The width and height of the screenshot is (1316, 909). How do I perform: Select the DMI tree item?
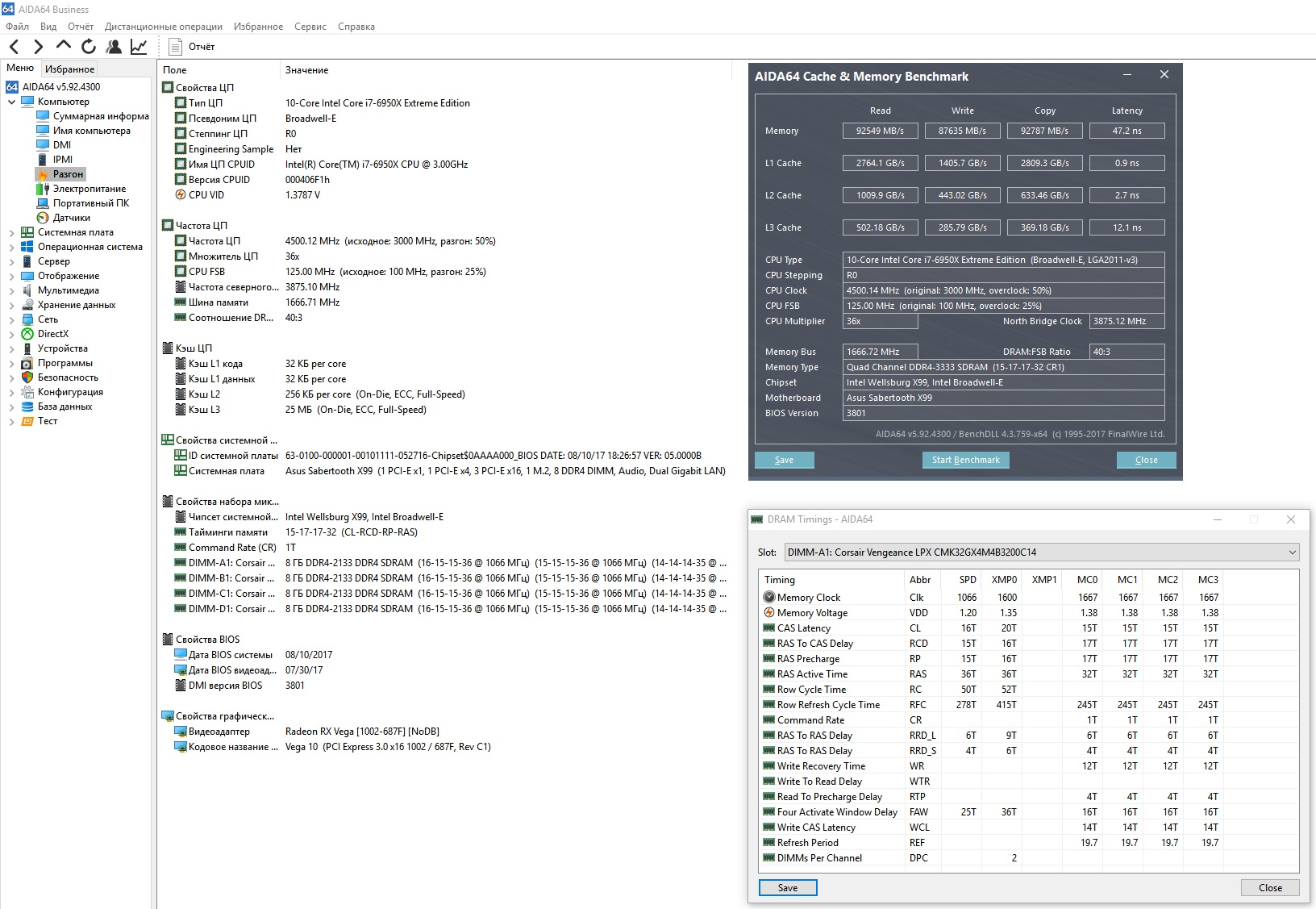coord(62,145)
